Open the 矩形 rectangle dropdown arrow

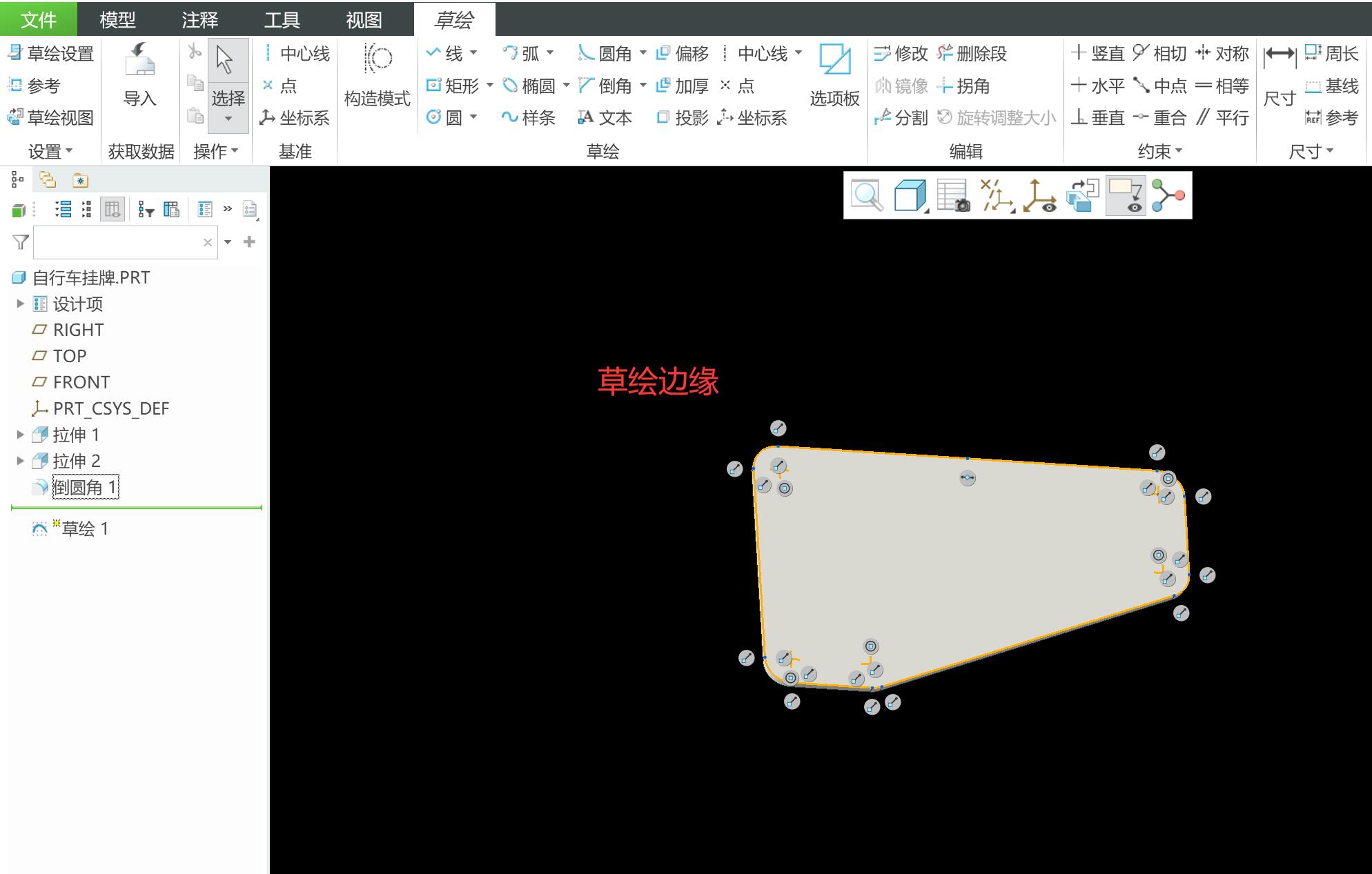click(x=490, y=86)
